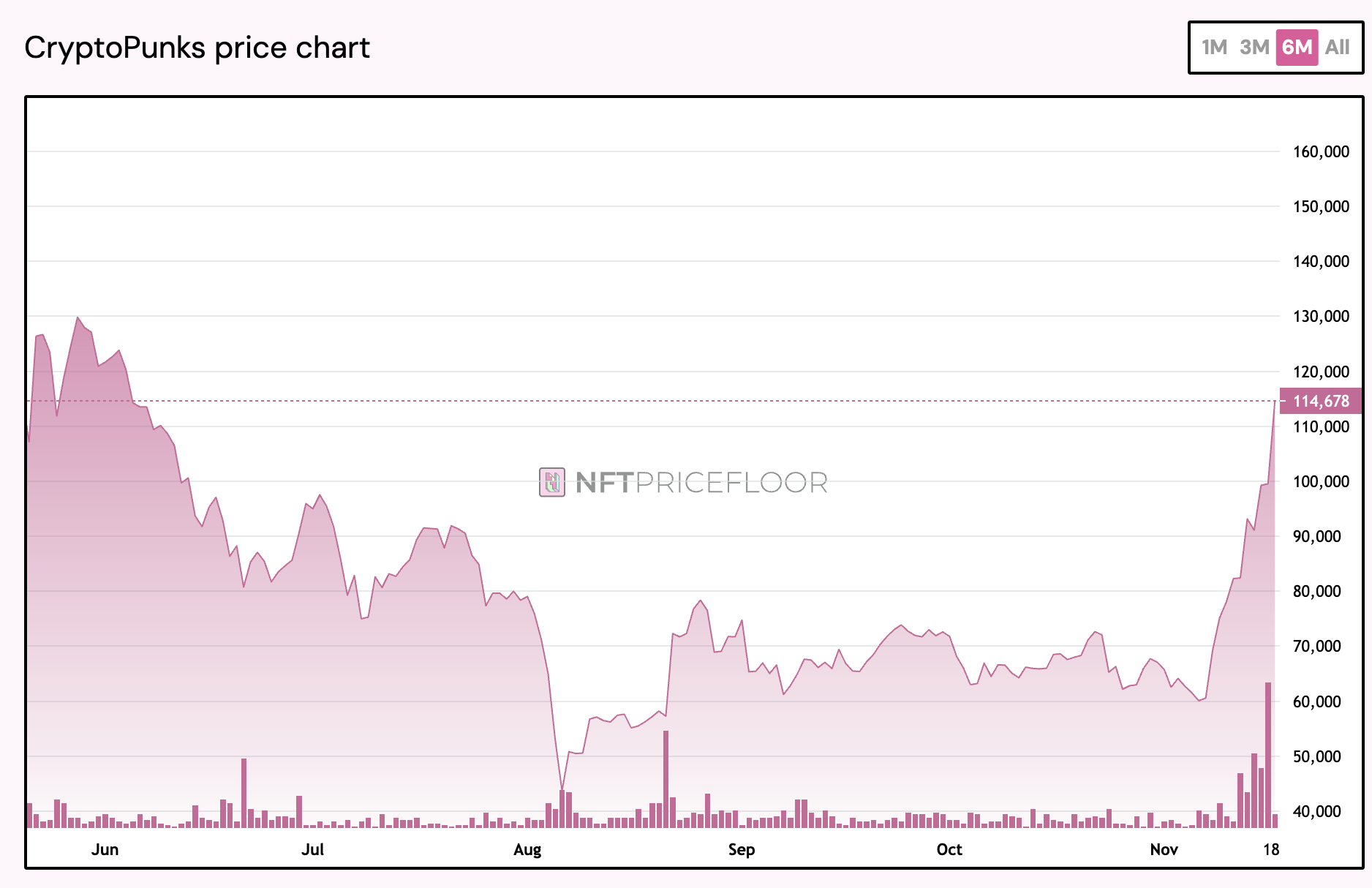This screenshot has width=1372, height=888.
Task: Click the tallest volume bar in mid-November
Action: pyautogui.click(x=1268, y=755)
